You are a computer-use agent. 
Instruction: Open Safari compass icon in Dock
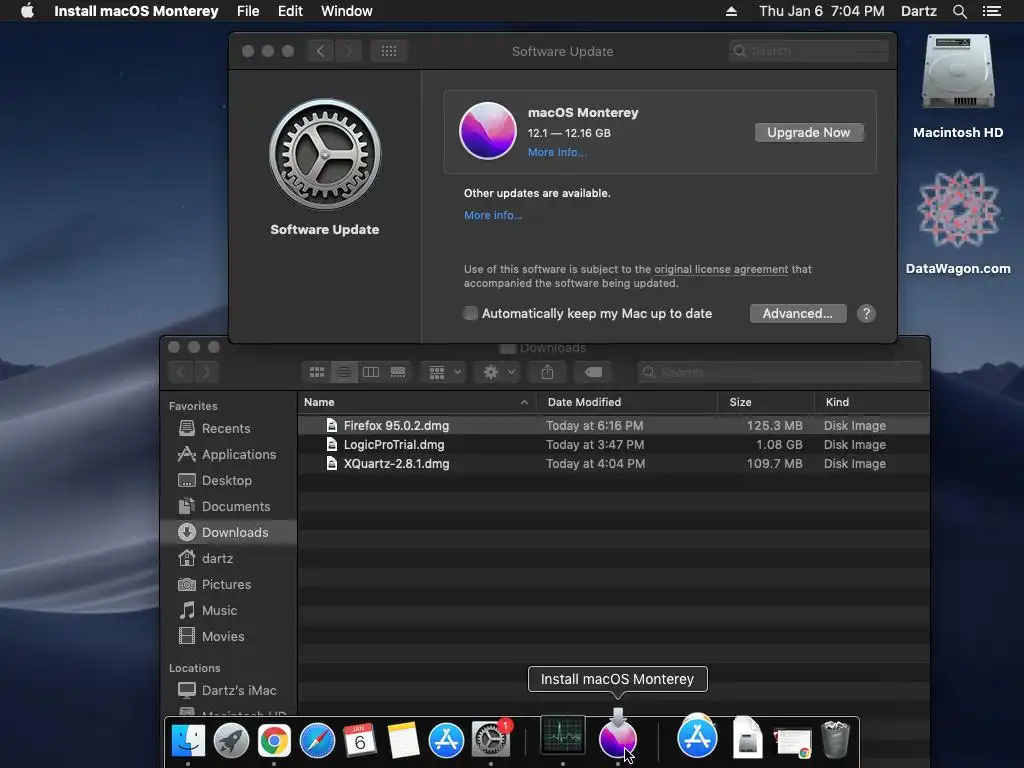317,741
